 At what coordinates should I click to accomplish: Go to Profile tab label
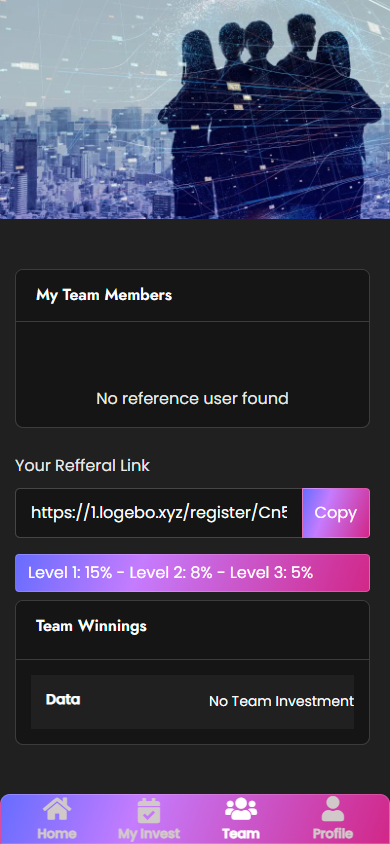332,834
